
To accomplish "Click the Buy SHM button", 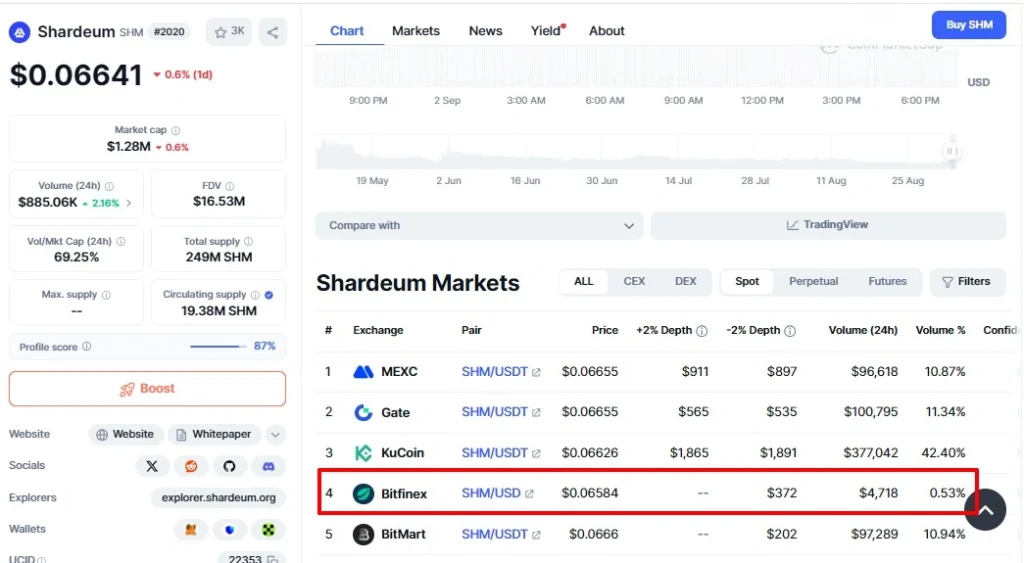I will (969, 25).
